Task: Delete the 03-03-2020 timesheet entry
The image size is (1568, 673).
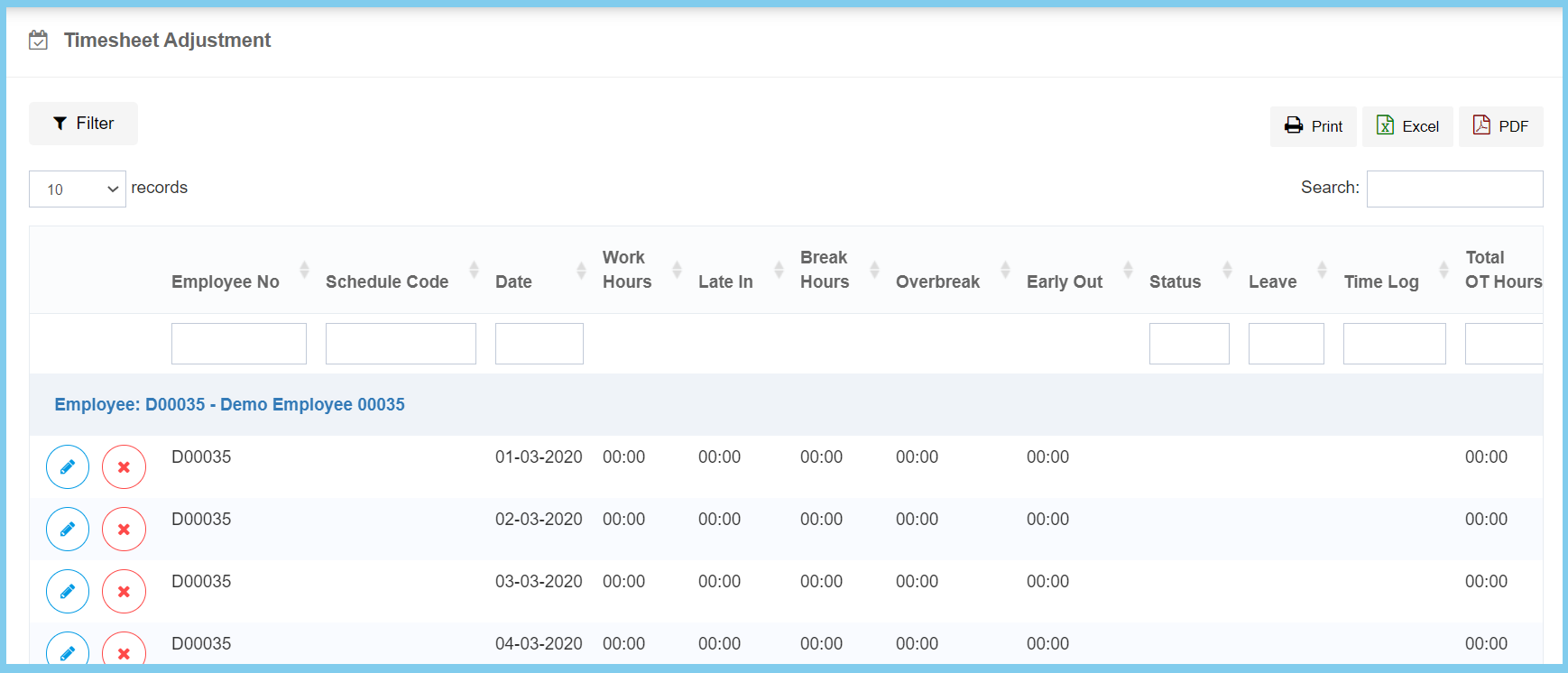Action: 124,591
